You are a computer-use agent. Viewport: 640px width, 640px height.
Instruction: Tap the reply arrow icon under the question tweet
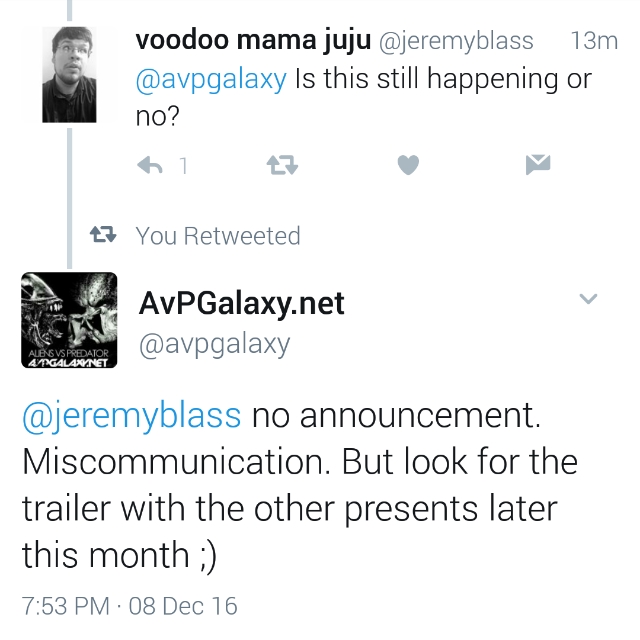[149, 165]
